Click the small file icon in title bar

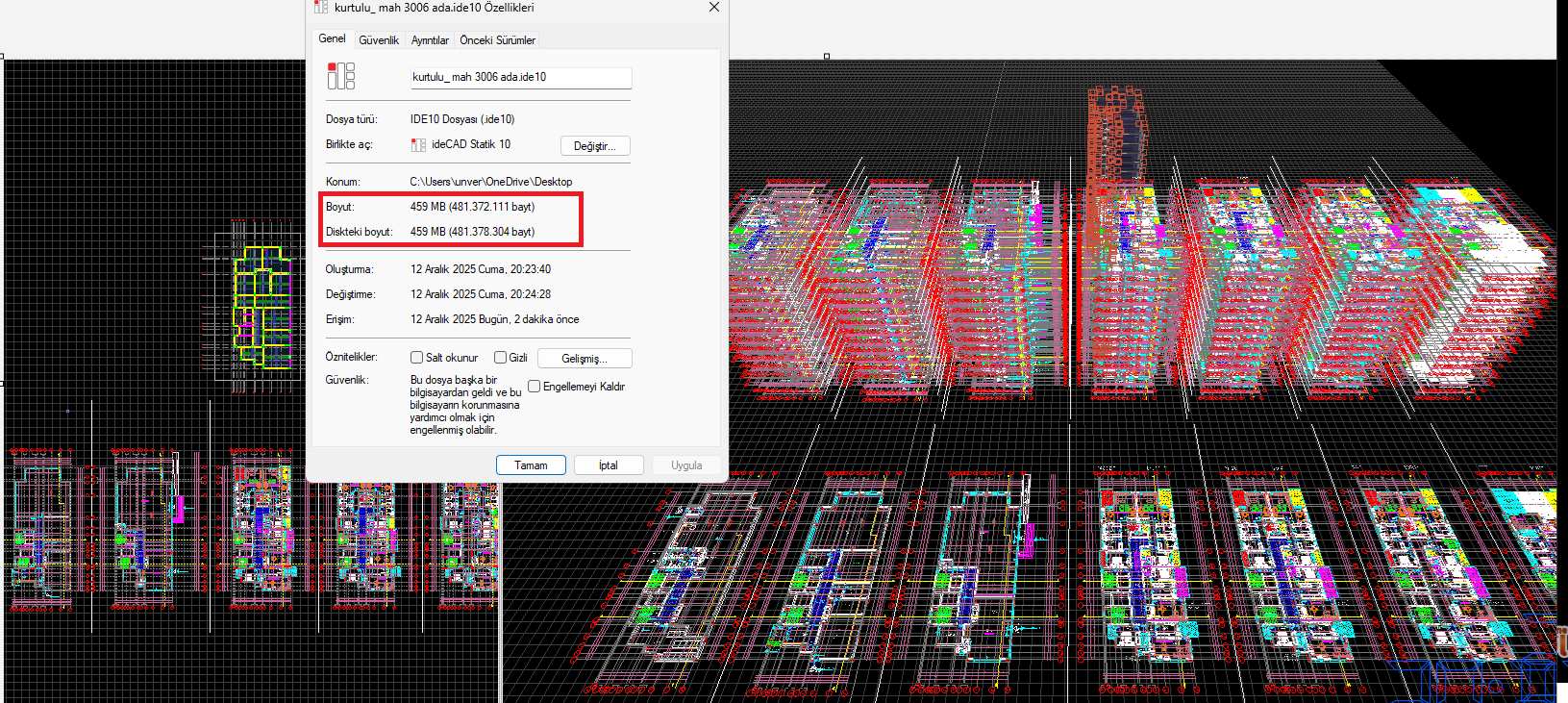(x=321, y=8)
